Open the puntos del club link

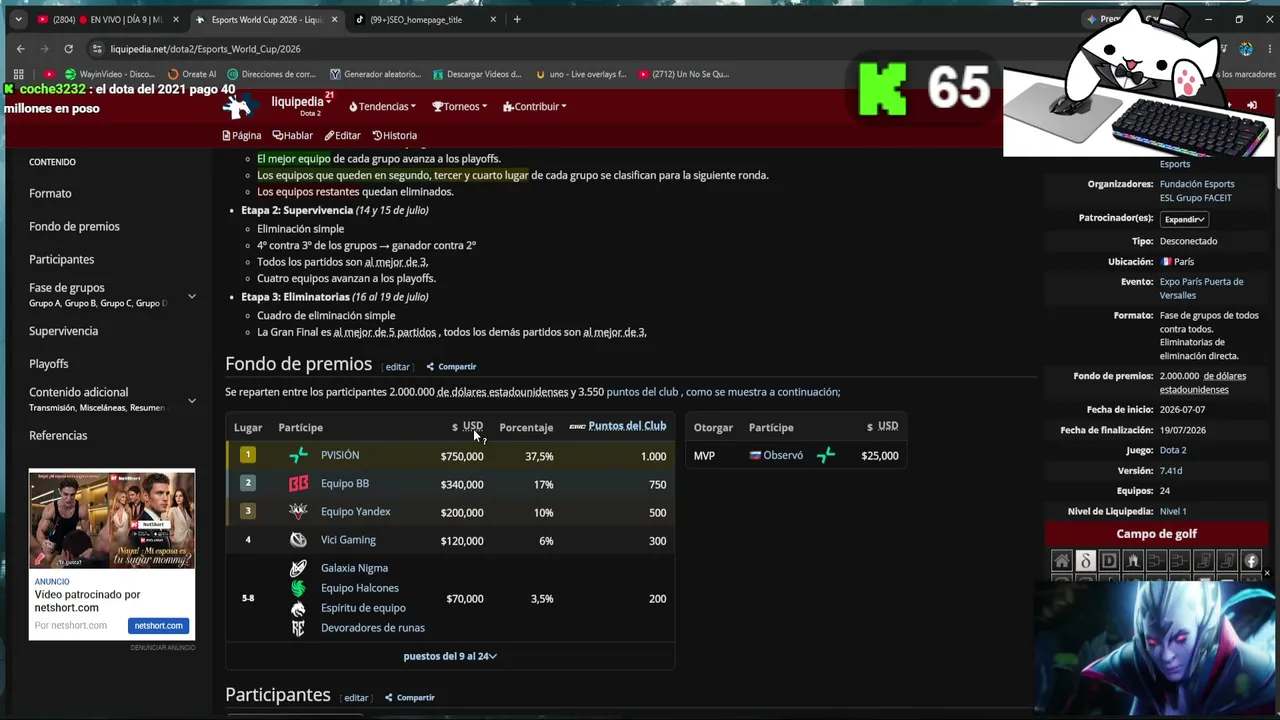pos(643,392)
